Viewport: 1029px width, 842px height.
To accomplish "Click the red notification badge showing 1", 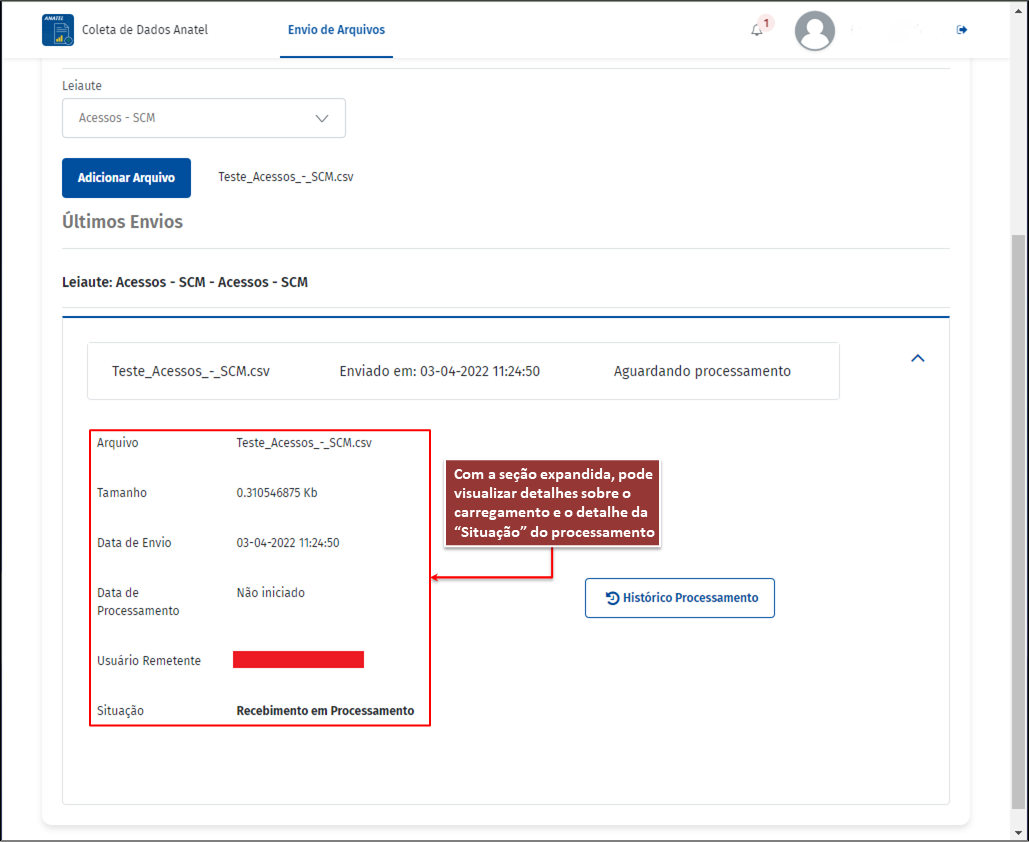I will tap(766, 22).
